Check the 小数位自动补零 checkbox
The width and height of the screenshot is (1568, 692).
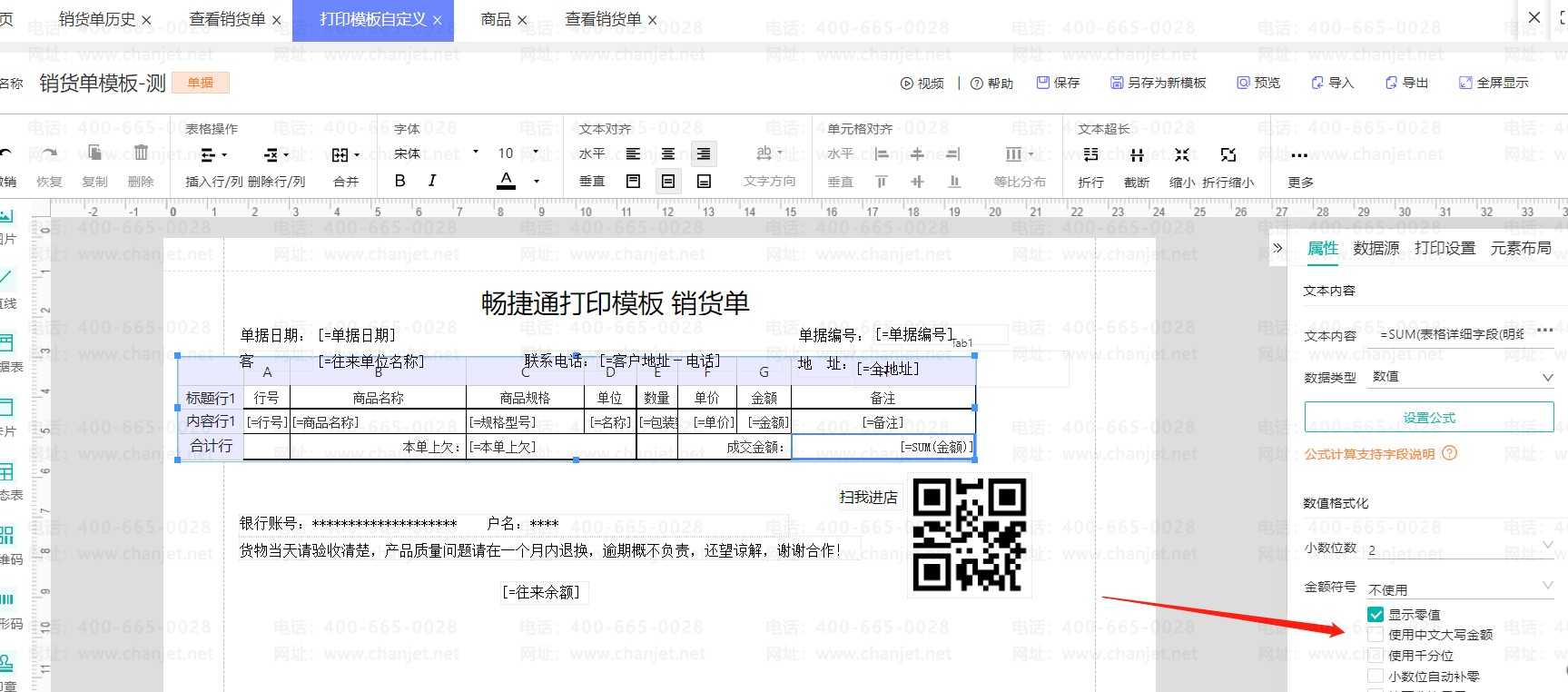(1376, 676)
